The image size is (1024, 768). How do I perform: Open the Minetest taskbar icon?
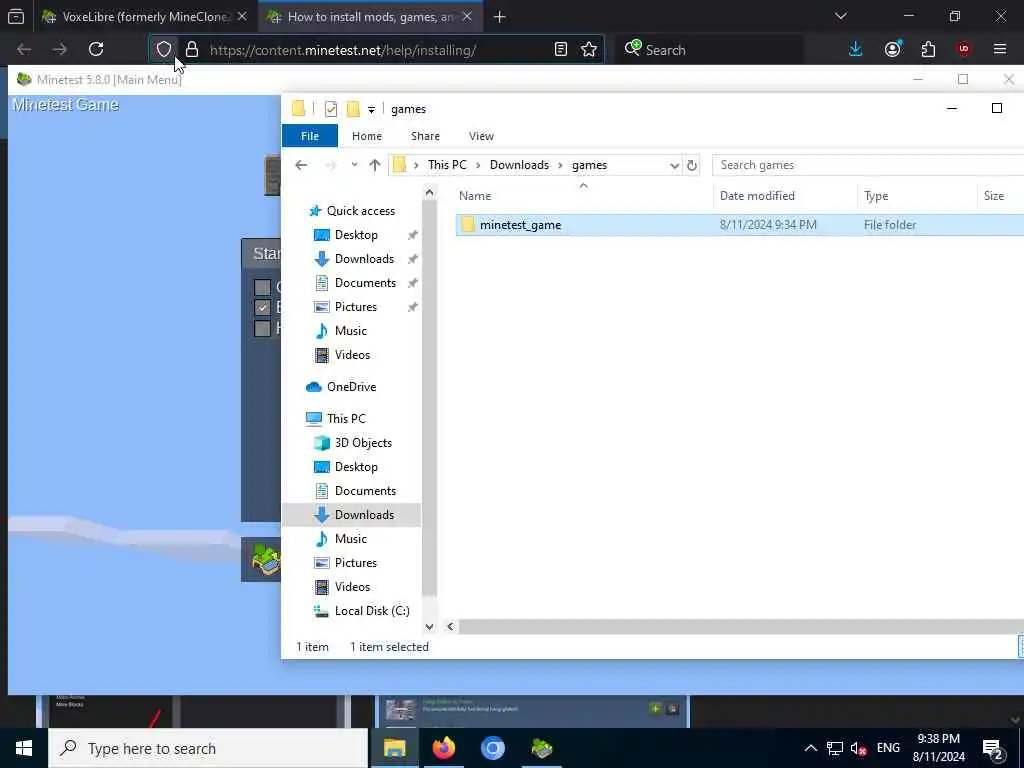(542, 748)
